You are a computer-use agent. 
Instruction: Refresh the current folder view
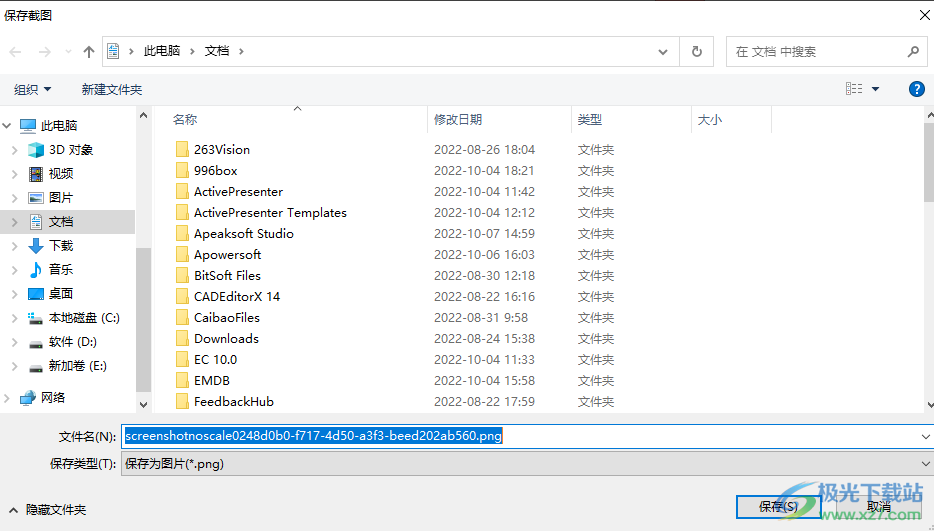(696, 52)
